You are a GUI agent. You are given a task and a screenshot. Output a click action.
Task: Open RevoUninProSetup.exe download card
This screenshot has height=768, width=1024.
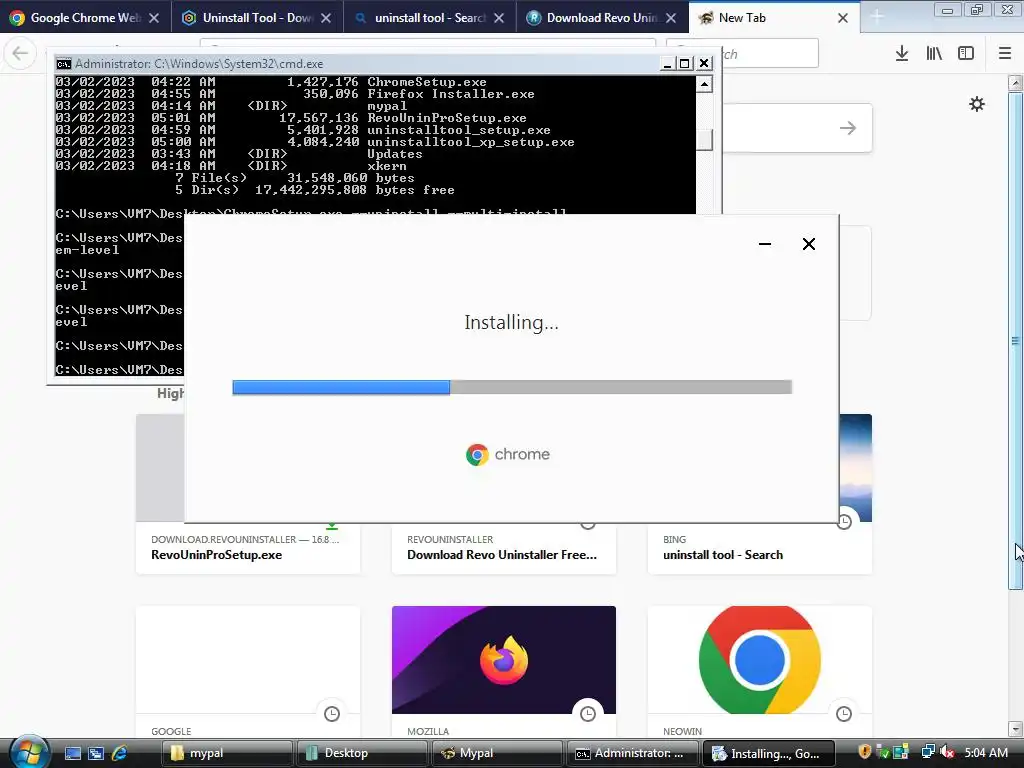click(248, 549)
